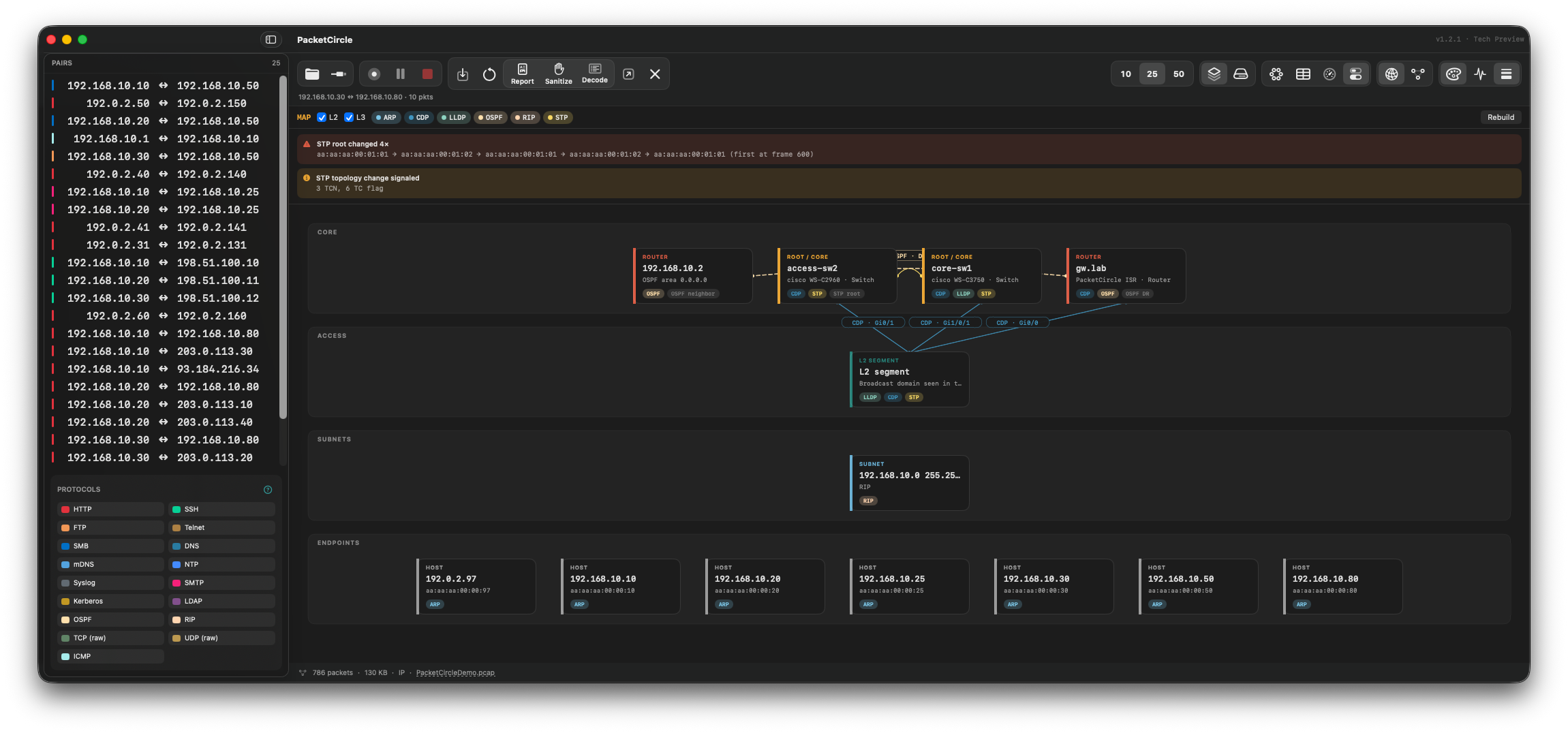Click the globe icon
The width and height of the screenshot is (1568, 733).
pyautogui.click(x=1392, y=74)
